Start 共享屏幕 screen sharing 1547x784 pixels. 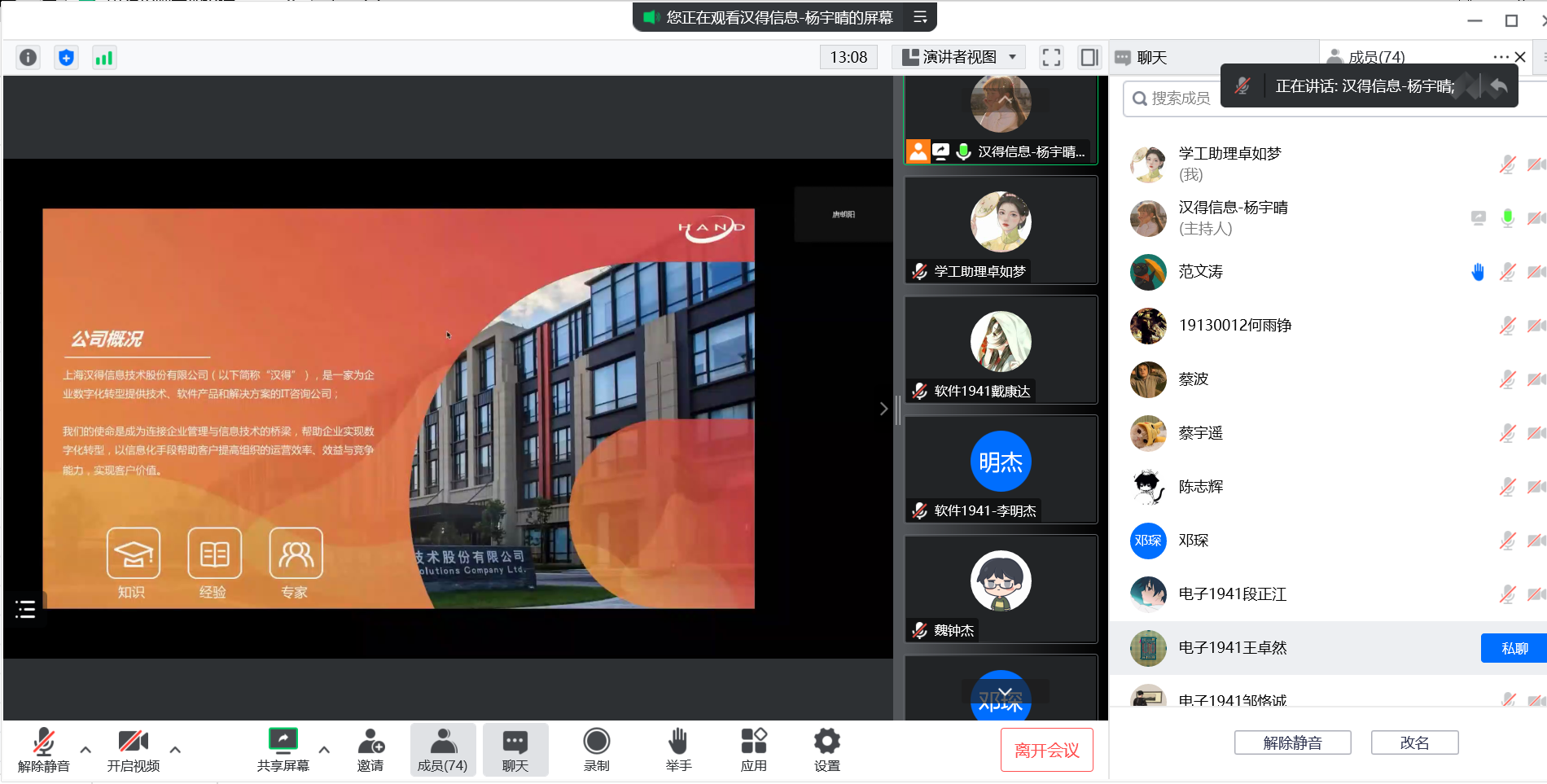[x=283, y=750]
